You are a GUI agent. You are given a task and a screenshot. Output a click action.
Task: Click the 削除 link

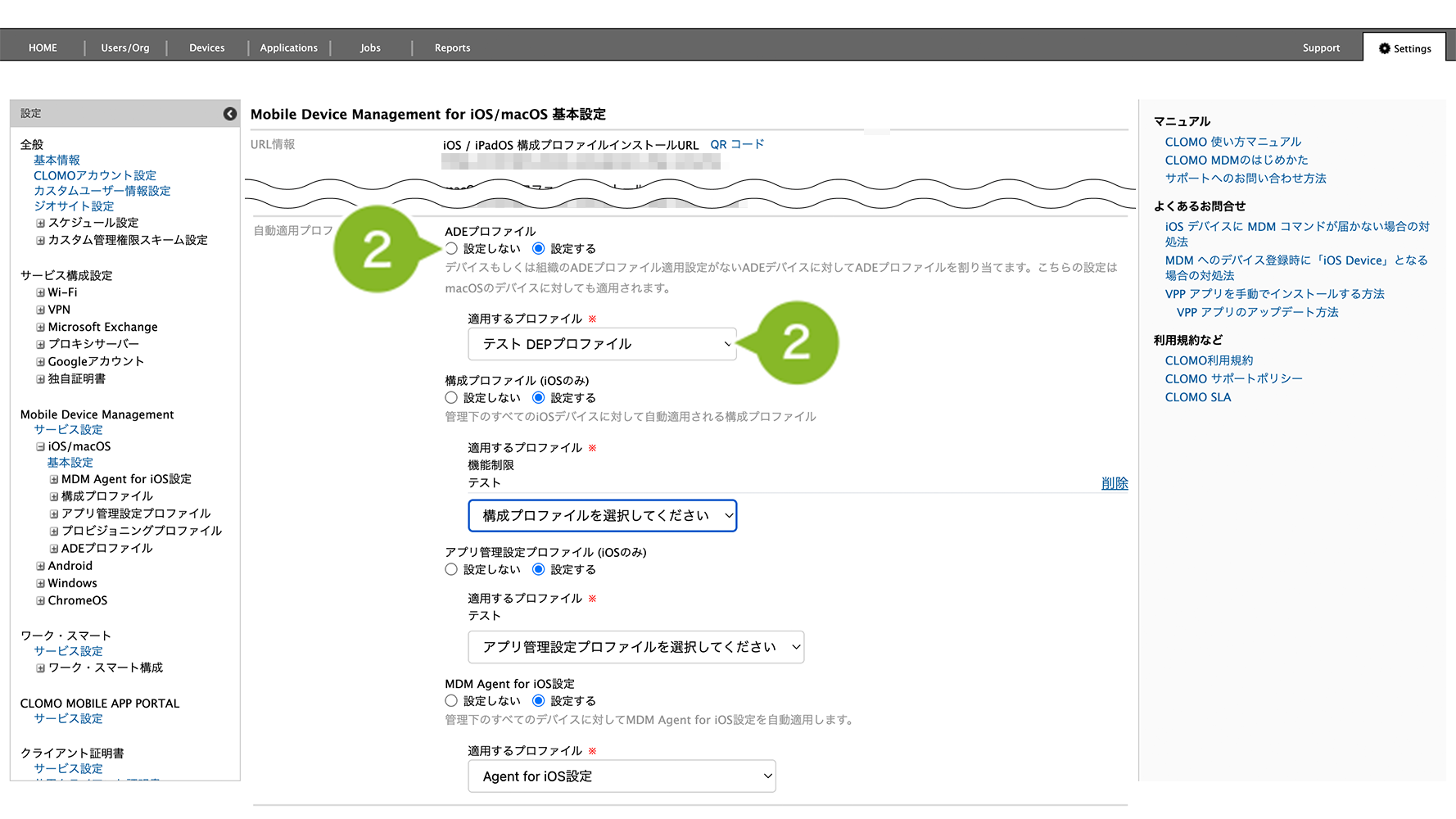[x=1114, y=483]
